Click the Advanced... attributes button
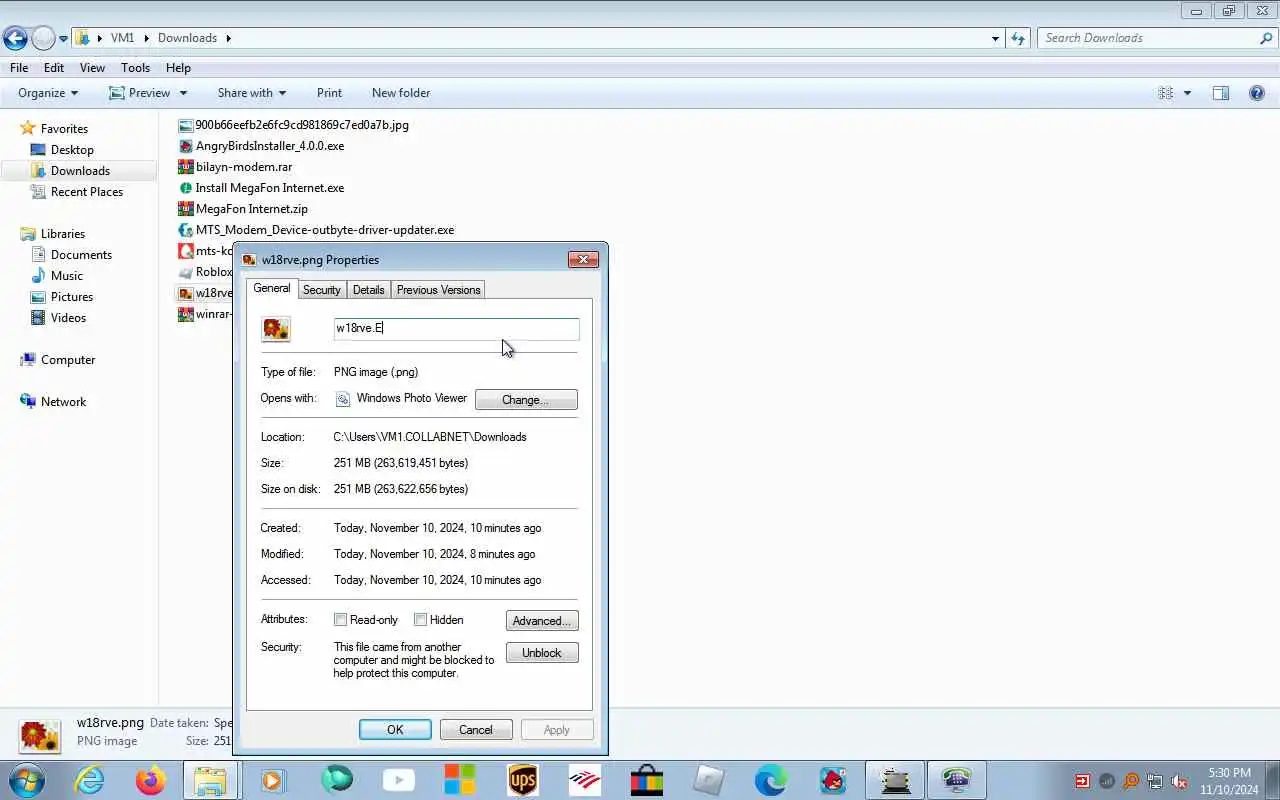 542,621
